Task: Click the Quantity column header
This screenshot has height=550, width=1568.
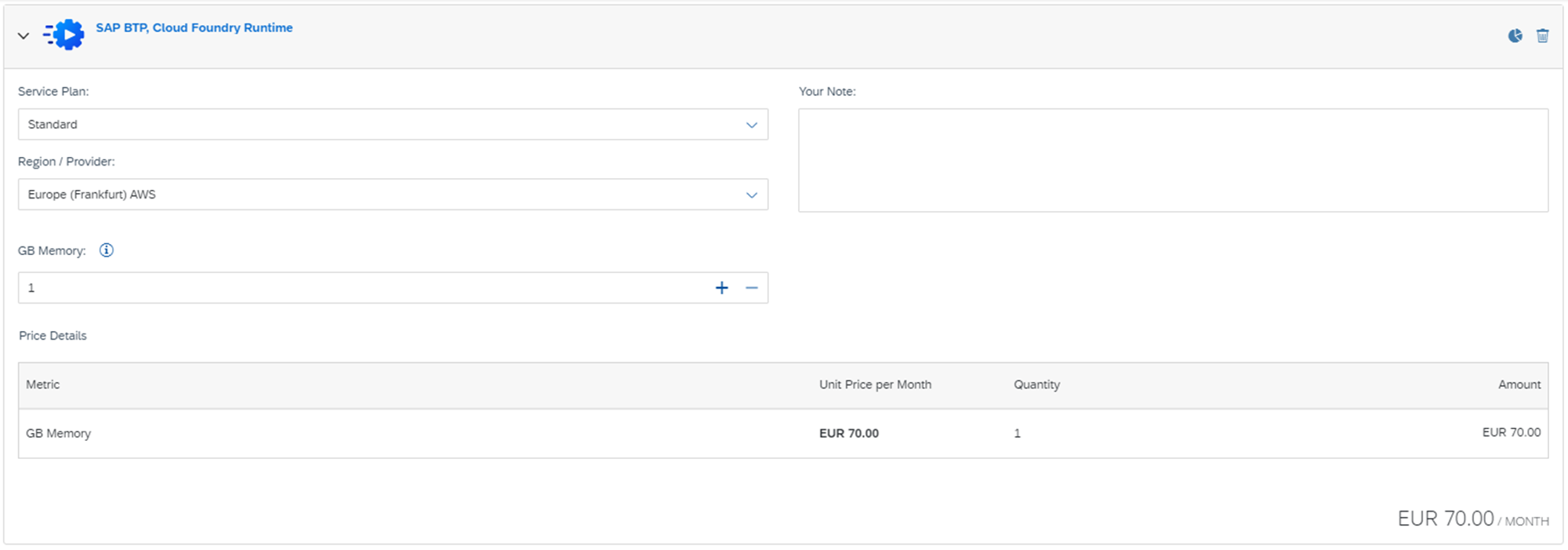Action: (x=1036, y=384)
